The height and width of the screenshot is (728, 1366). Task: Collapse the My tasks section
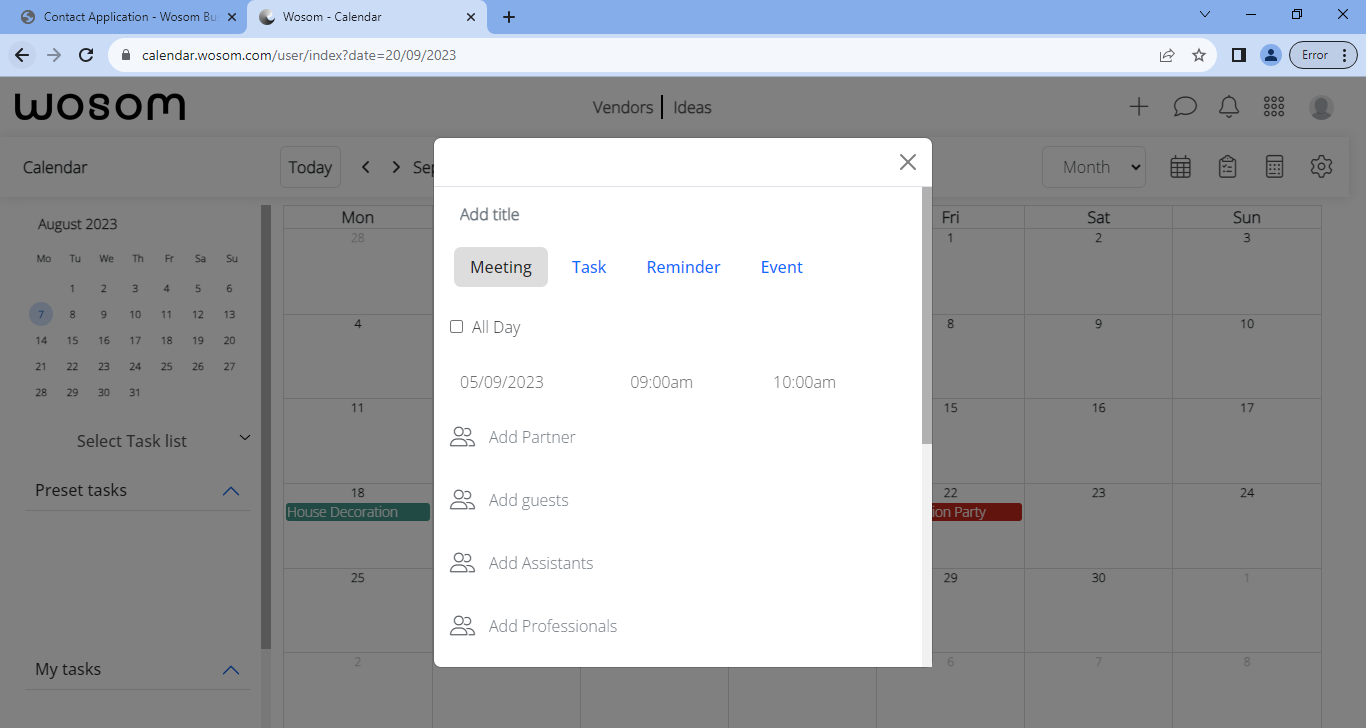(231, 670)
